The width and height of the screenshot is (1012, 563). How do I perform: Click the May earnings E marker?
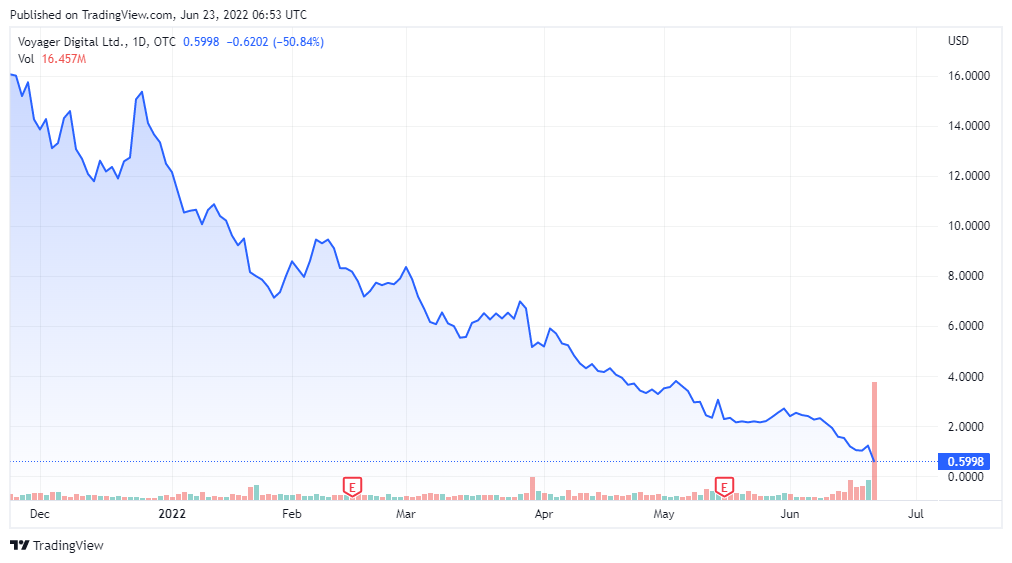[724, 487]
